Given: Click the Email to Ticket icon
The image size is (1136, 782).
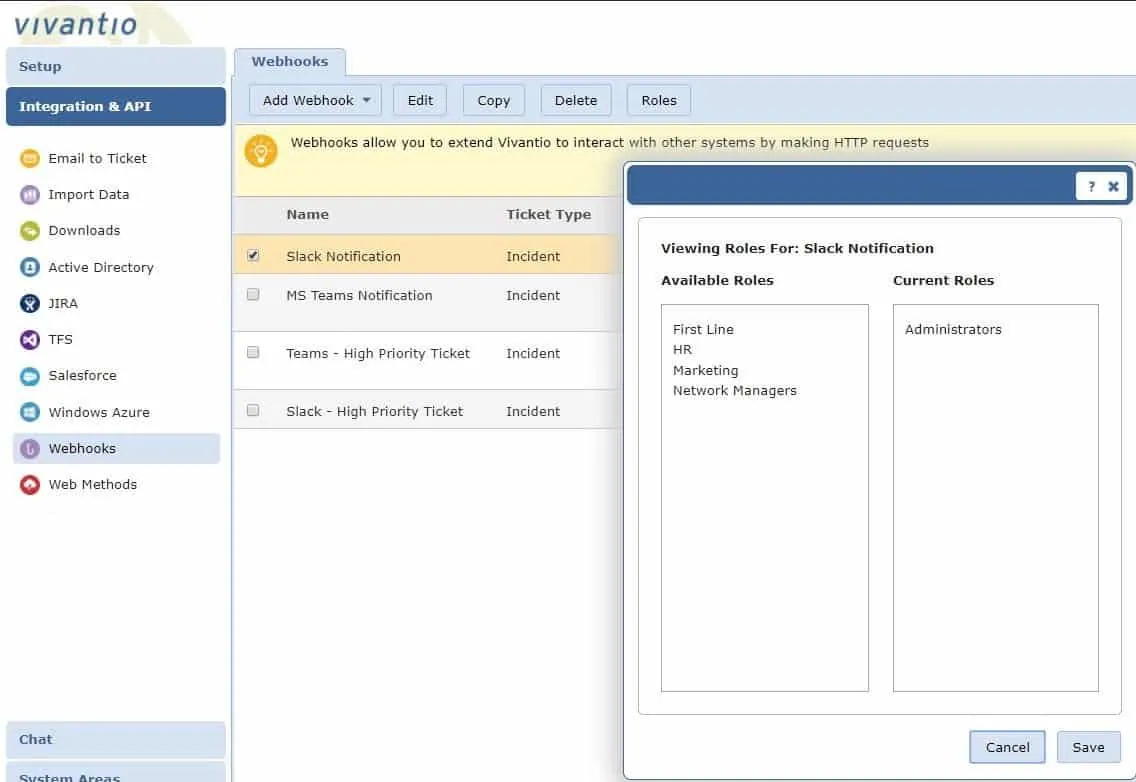Looking at the screenshot, I should (x=30, y=158).
